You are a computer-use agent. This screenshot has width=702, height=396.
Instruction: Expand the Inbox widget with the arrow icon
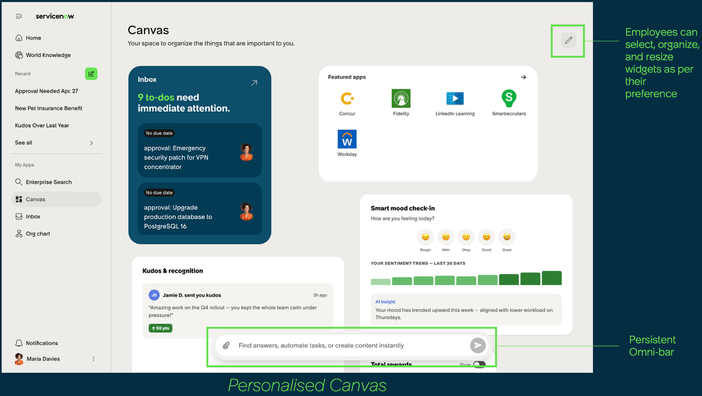point(254,83)
